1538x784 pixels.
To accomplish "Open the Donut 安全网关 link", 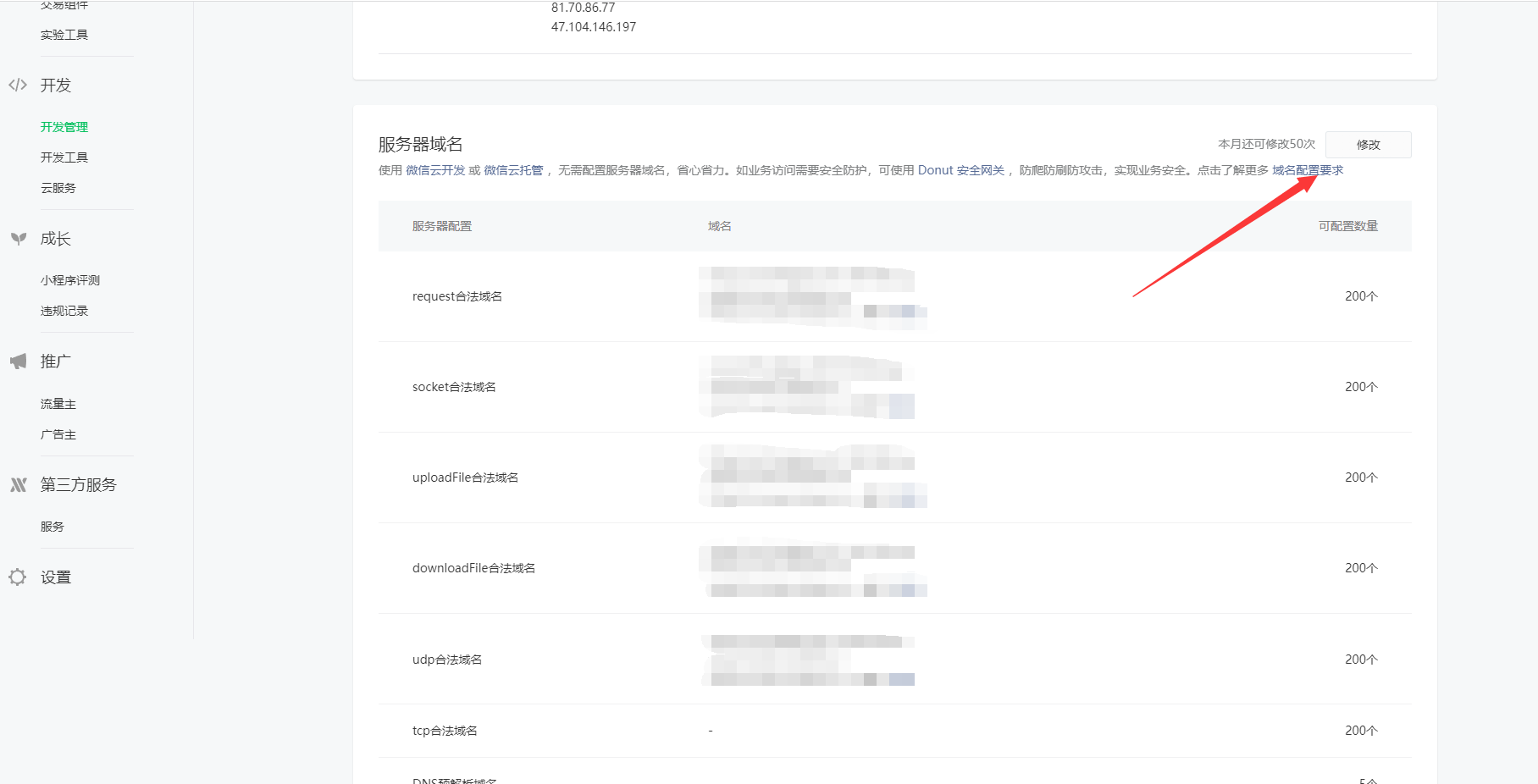I will pyautogui.click(x=960, y=170).
